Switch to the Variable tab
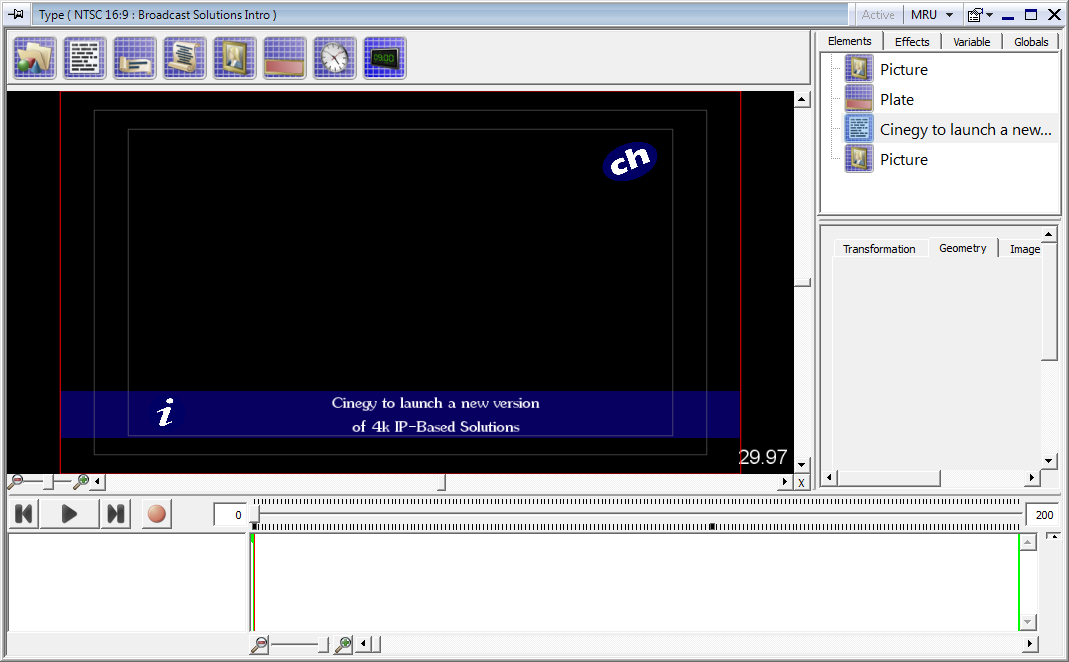 (972, 42)
